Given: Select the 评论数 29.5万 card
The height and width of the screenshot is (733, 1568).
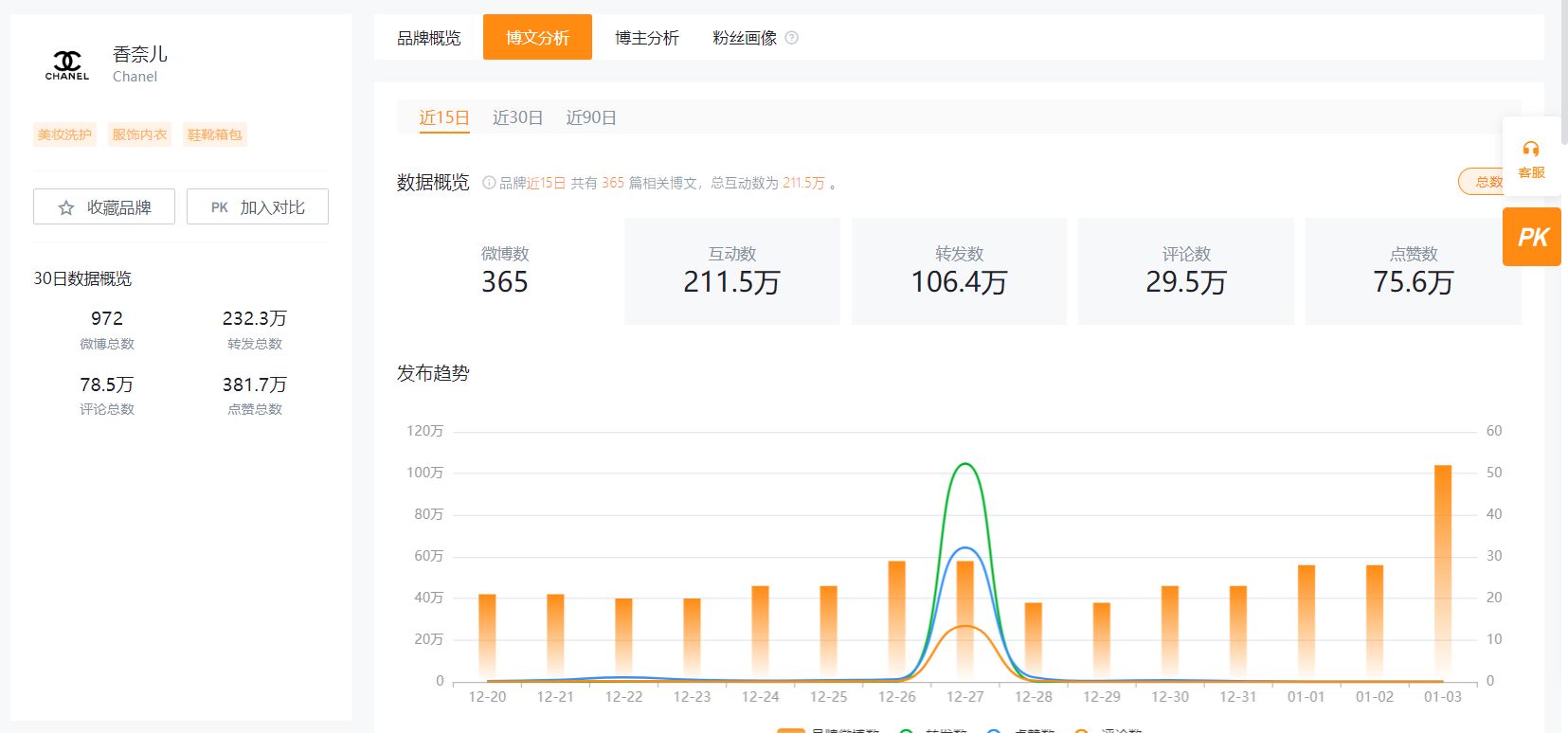Looking at the screenshot, I should (1186, 271).
